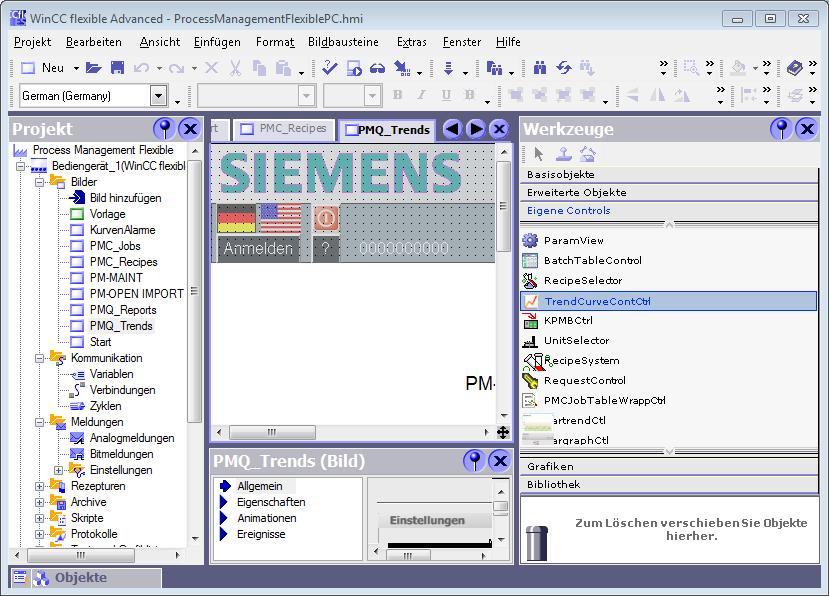The height and width of the screenshot is (596, 829).
Task: Click the trash bin in Werkzeuge
Action: click(x=537, y=543)
